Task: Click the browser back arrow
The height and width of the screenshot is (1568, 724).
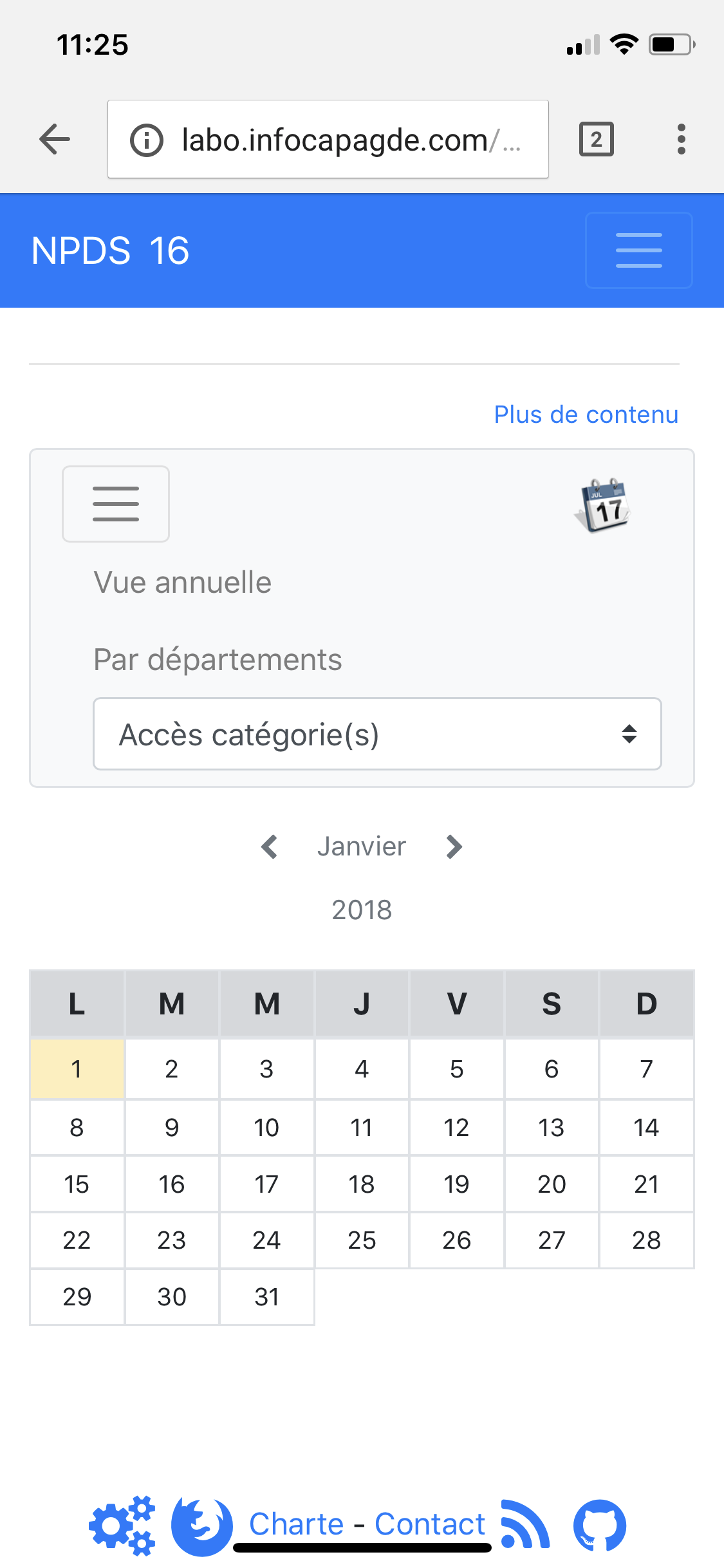Action: click(55, 139)
